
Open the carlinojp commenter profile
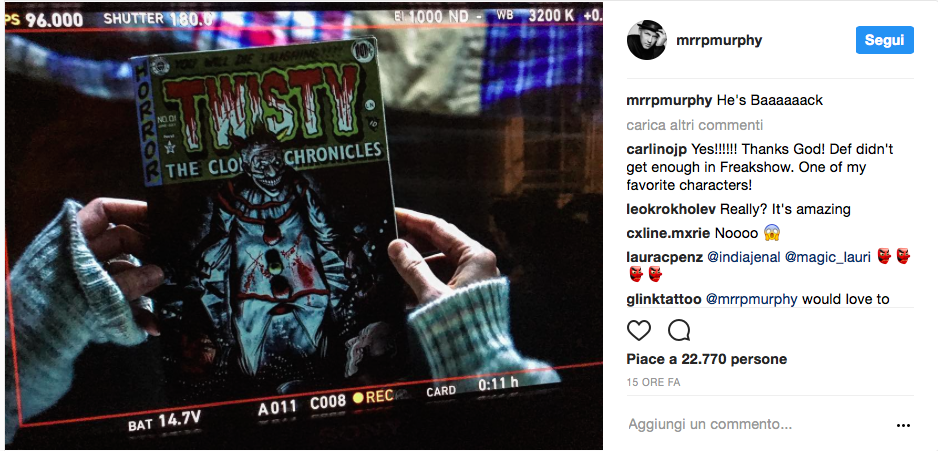[656, 150]
